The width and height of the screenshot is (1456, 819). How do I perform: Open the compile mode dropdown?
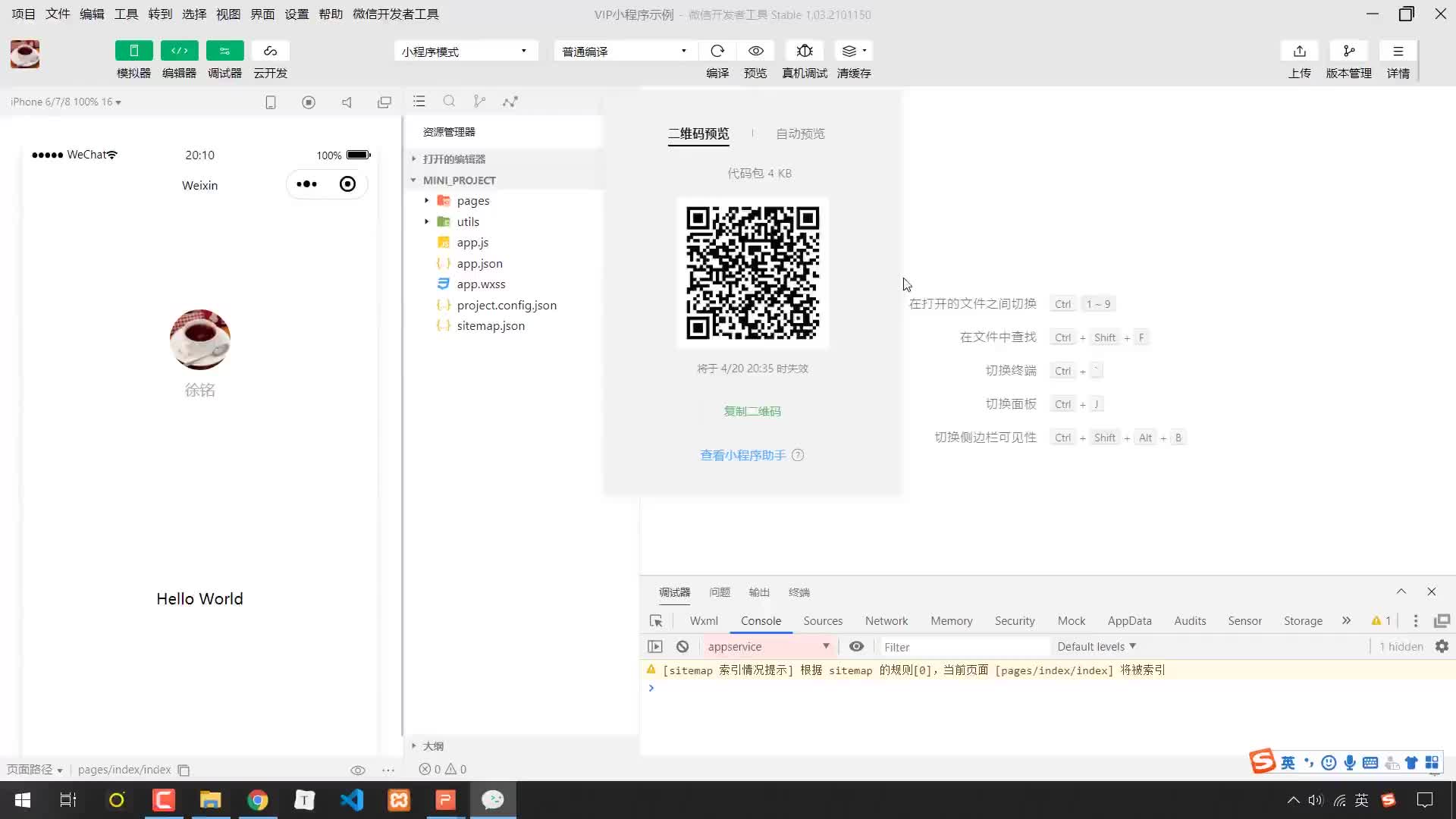pyautogui.click(x=625, y=51)
